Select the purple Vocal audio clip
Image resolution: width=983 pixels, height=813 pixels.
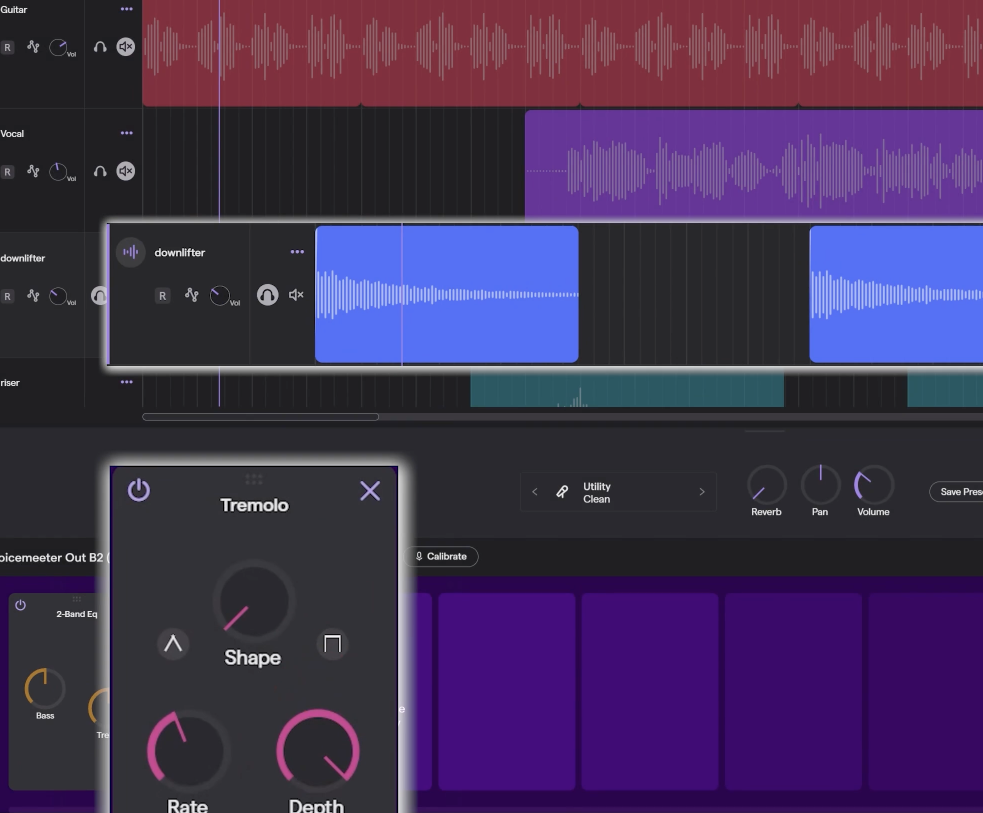(x=754, y=165)
